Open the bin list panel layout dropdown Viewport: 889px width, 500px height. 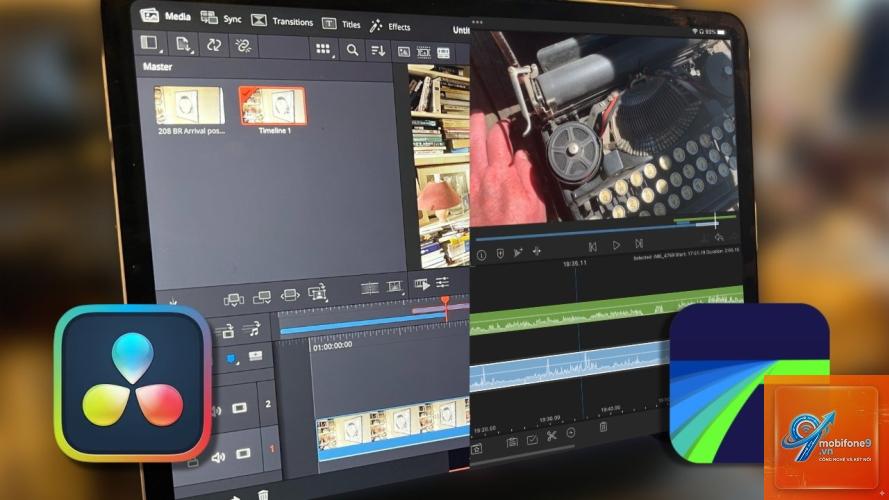[151, 43]
